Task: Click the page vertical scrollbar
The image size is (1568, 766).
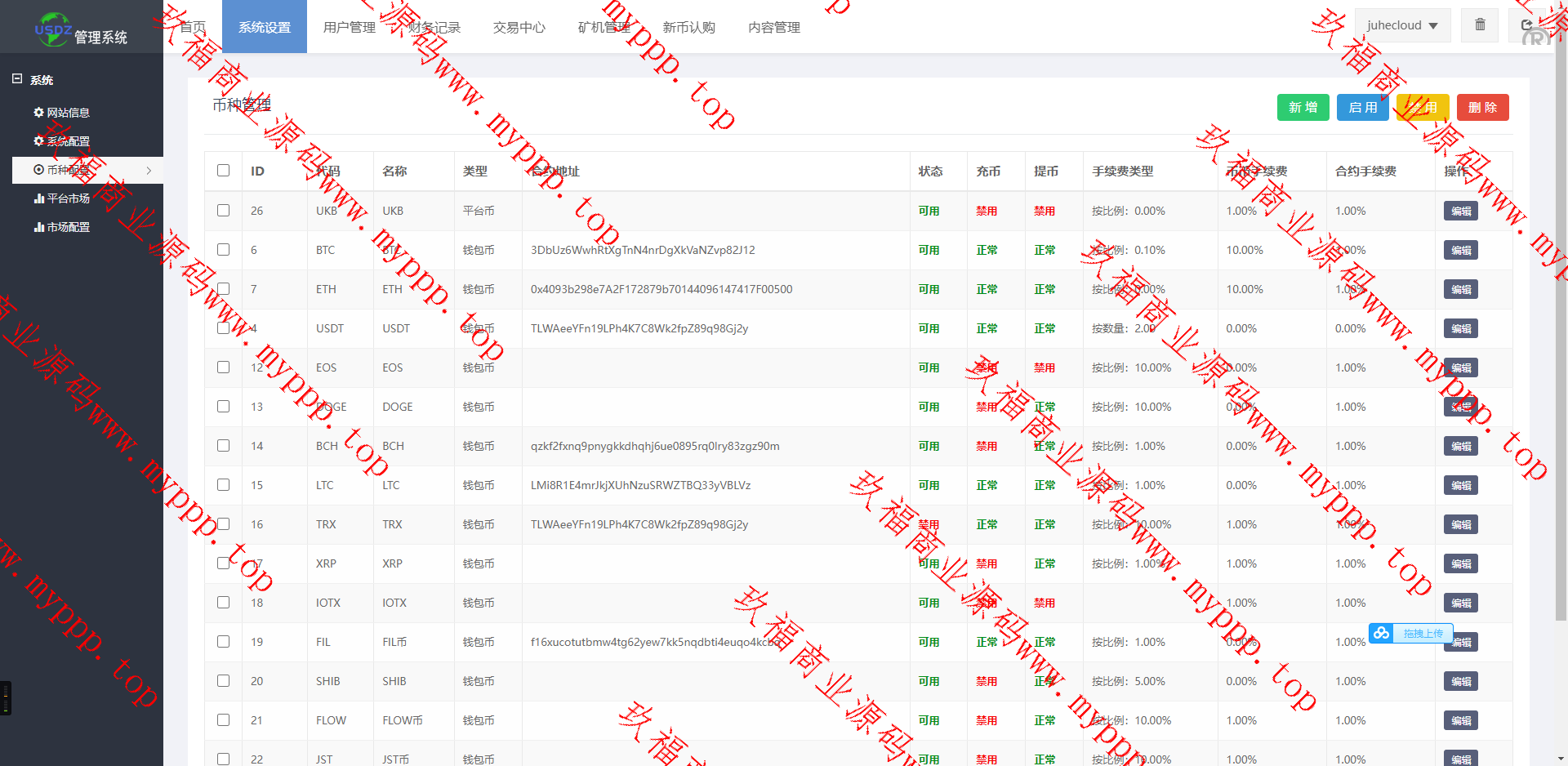Action: (1561, 327)
